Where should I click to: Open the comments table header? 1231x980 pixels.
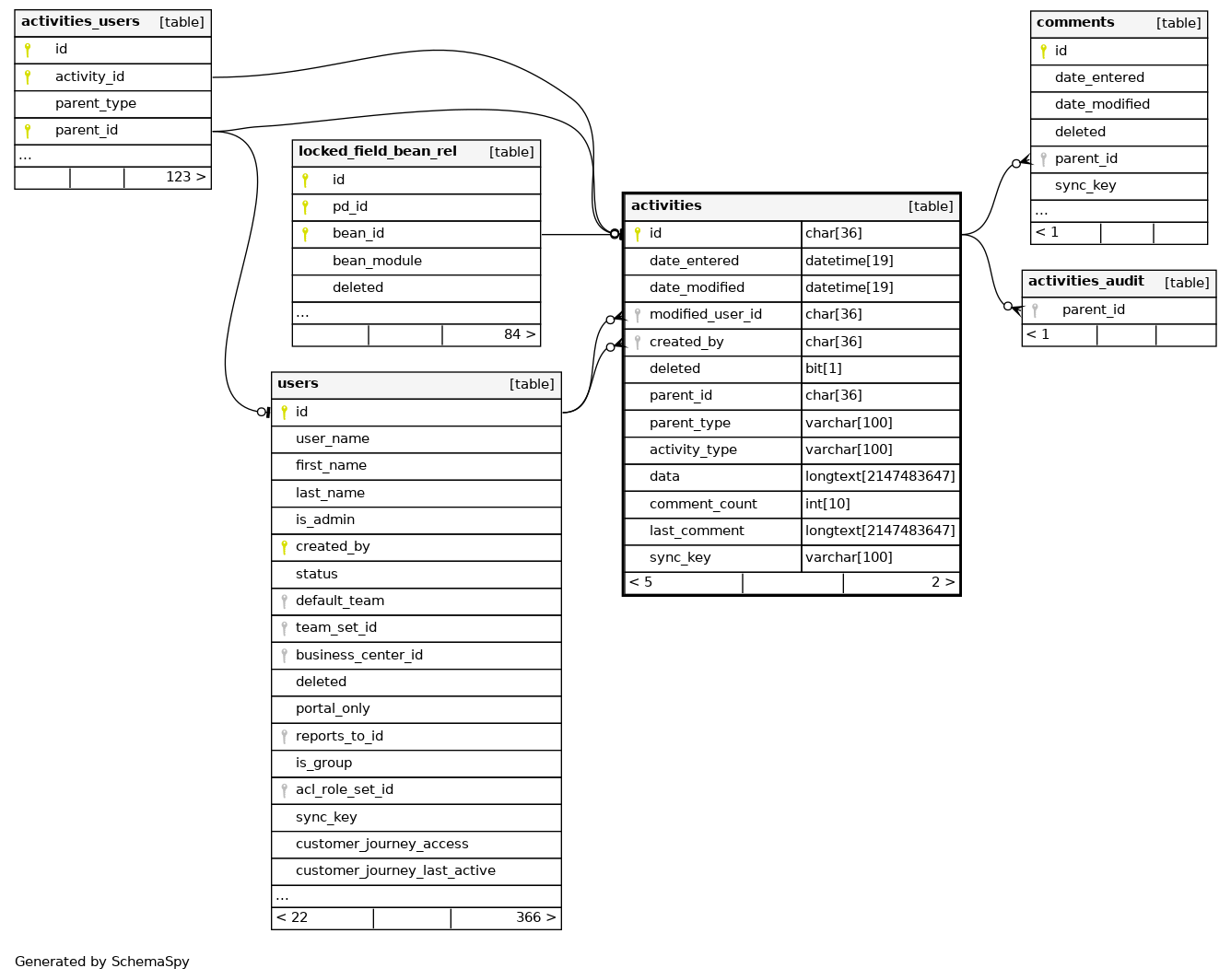click(x=1074, y=23)
